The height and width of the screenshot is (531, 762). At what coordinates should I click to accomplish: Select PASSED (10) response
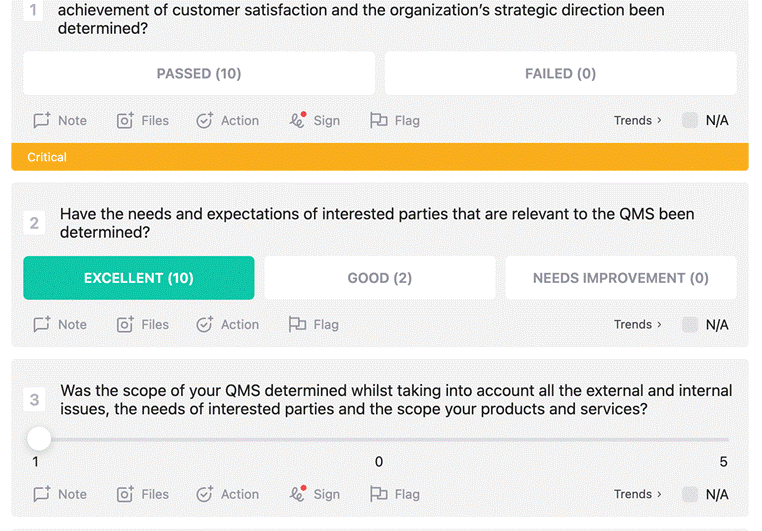(199, 73)
